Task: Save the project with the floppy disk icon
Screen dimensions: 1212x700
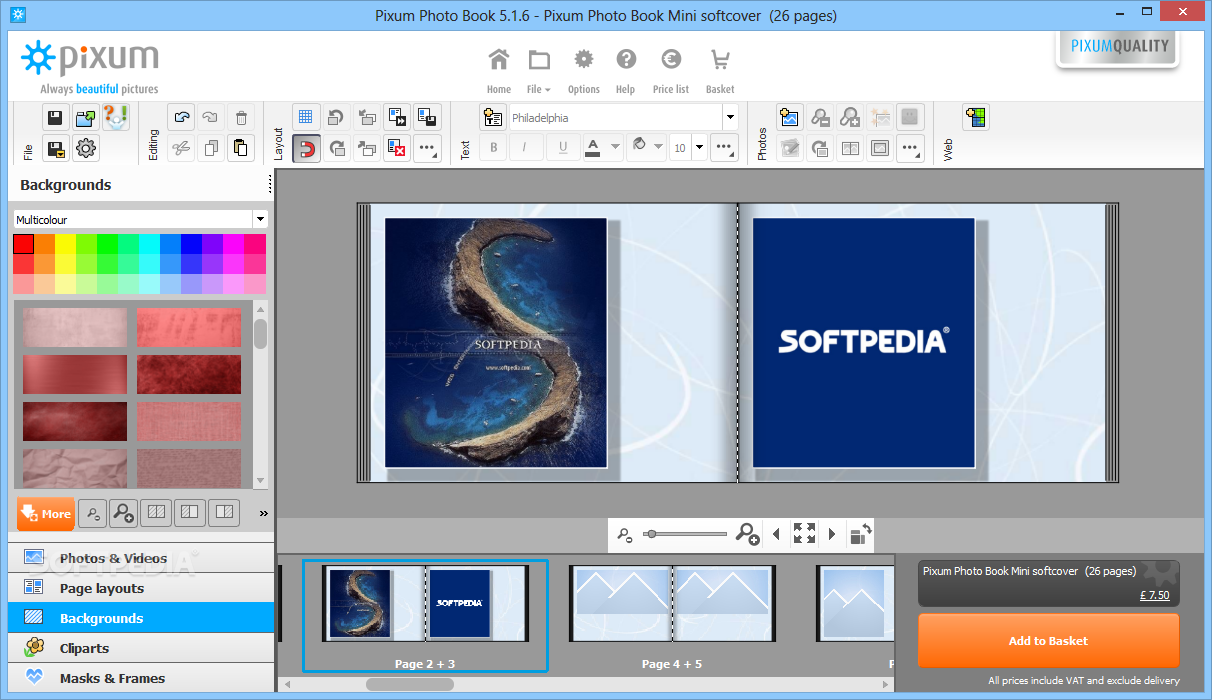Action: 55,117
